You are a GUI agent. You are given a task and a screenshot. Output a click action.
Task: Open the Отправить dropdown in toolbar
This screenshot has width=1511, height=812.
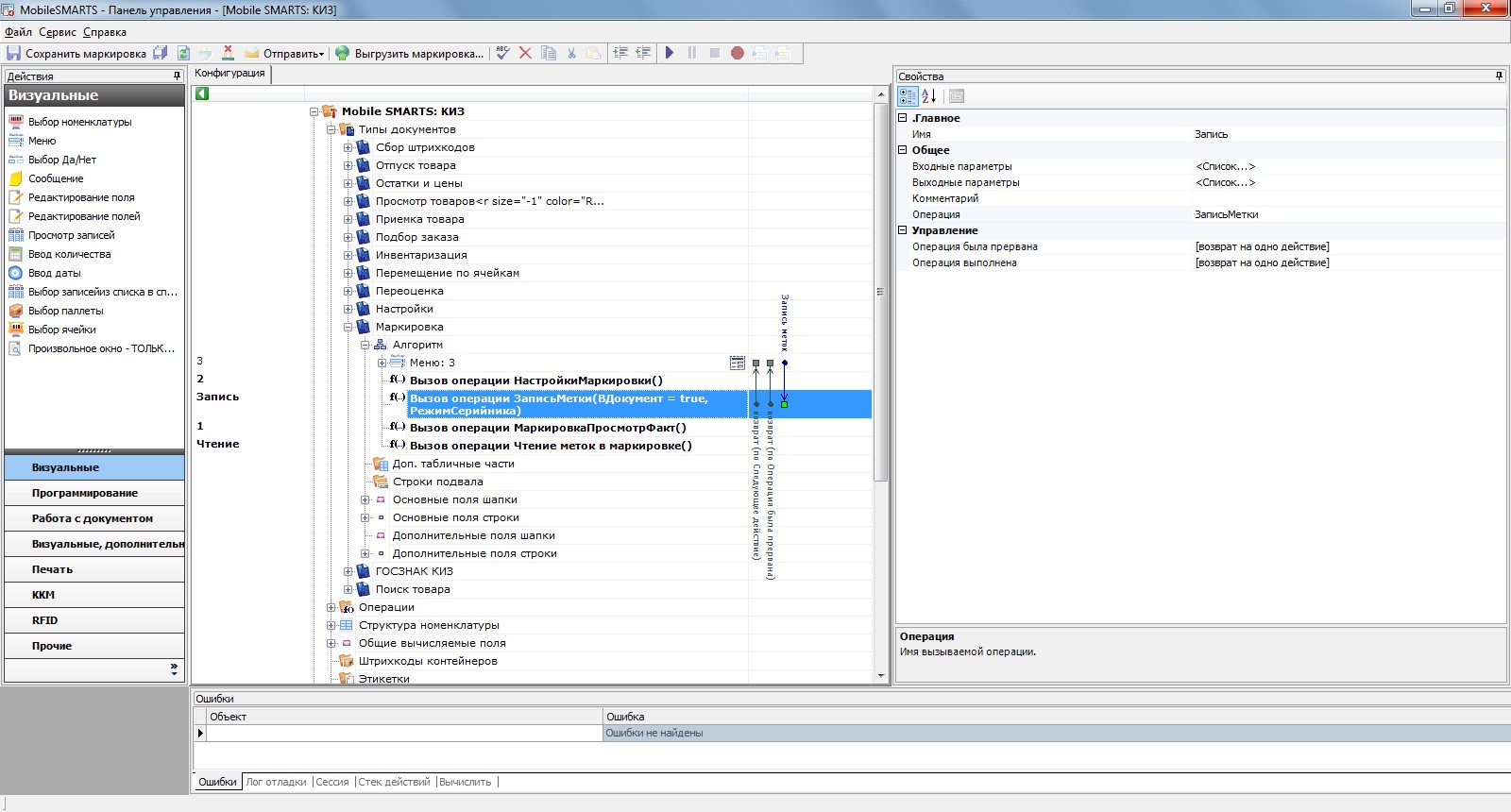click(x=284, y=53)
